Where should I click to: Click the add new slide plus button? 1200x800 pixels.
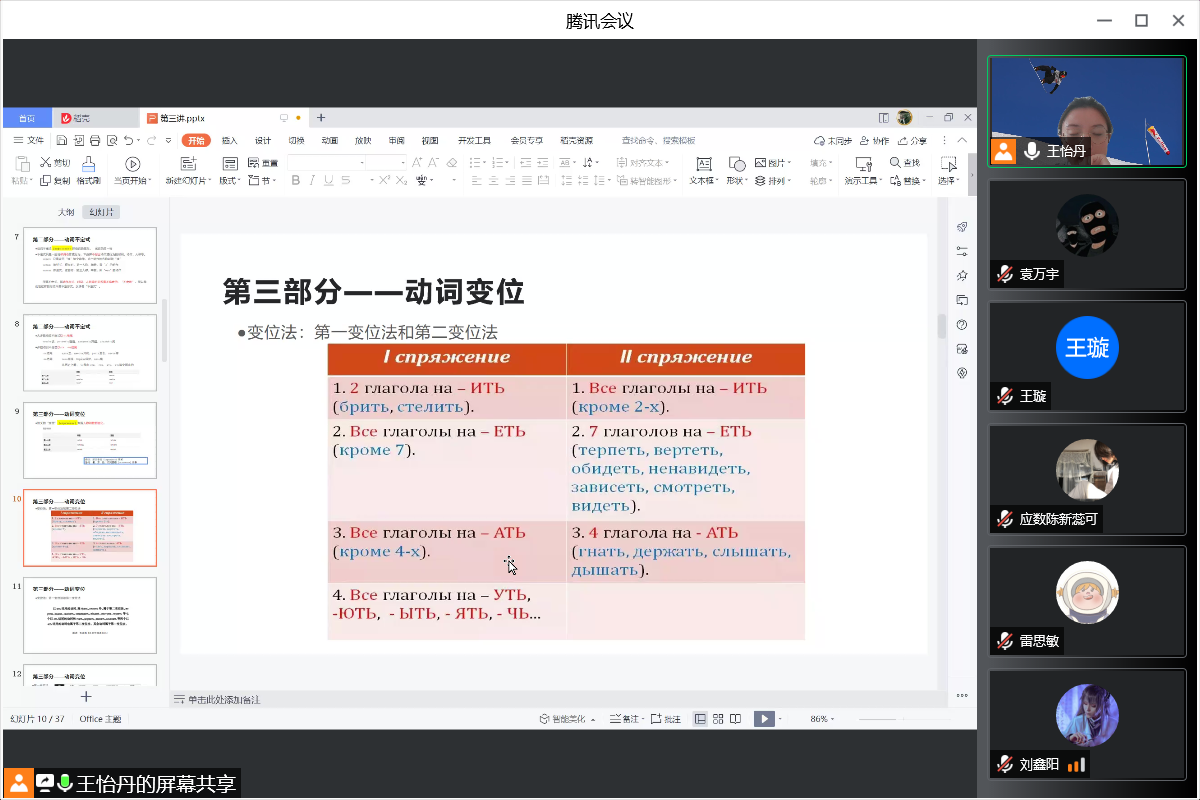pos(86,696)
